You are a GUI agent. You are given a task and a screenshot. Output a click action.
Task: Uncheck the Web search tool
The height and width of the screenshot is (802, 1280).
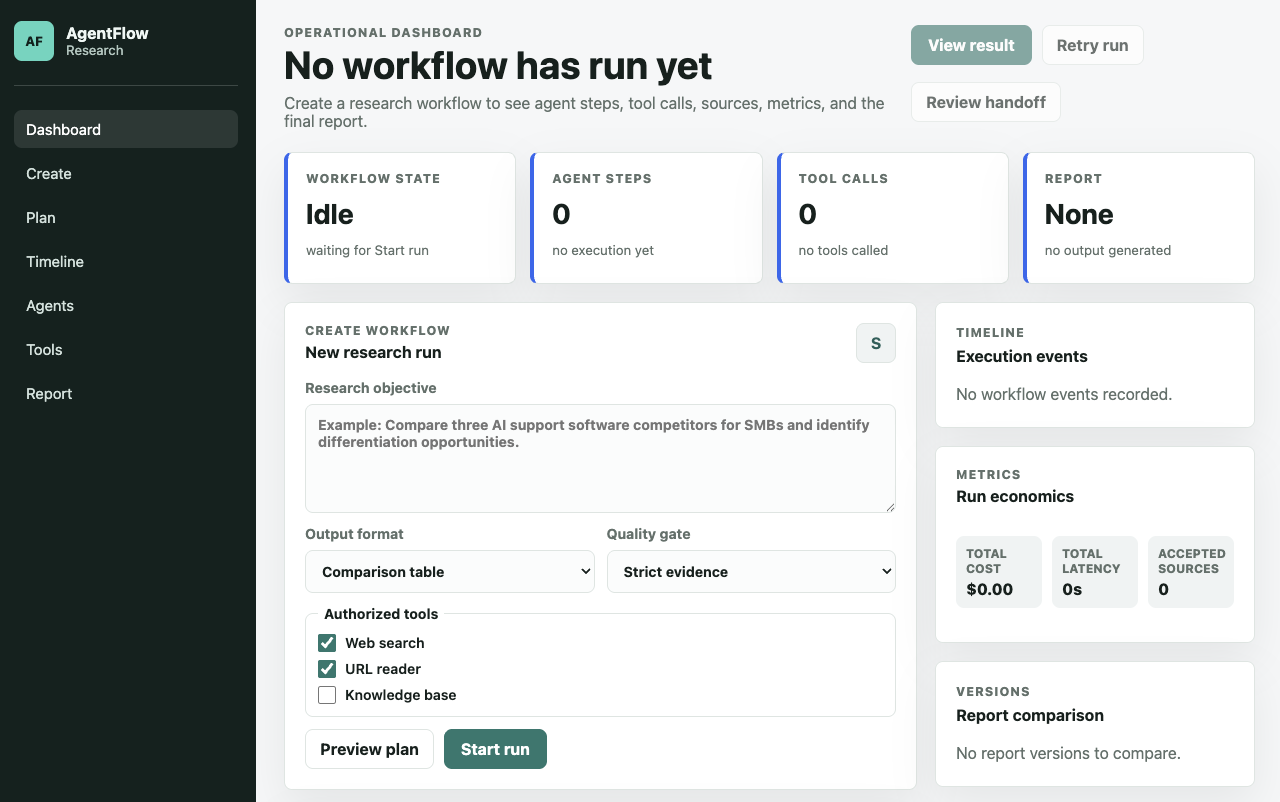pos(327,643)
